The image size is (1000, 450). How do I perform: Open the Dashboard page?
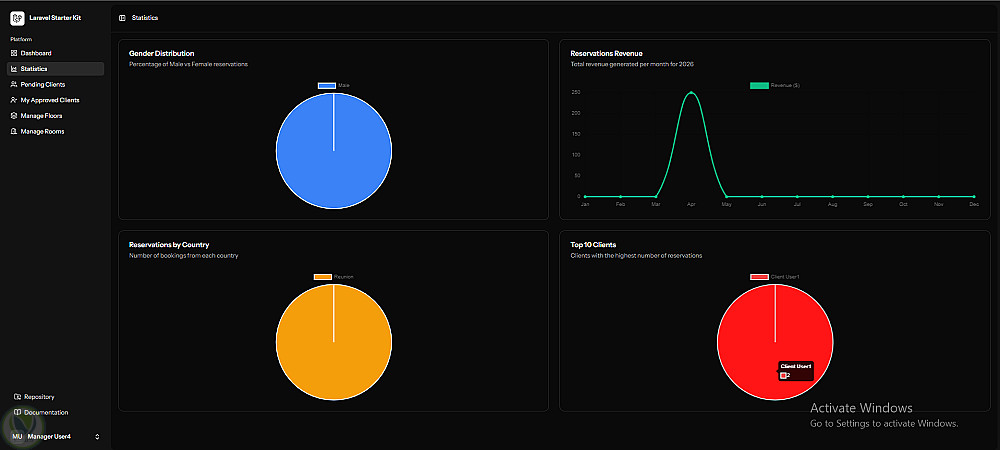tap(55, 53)
